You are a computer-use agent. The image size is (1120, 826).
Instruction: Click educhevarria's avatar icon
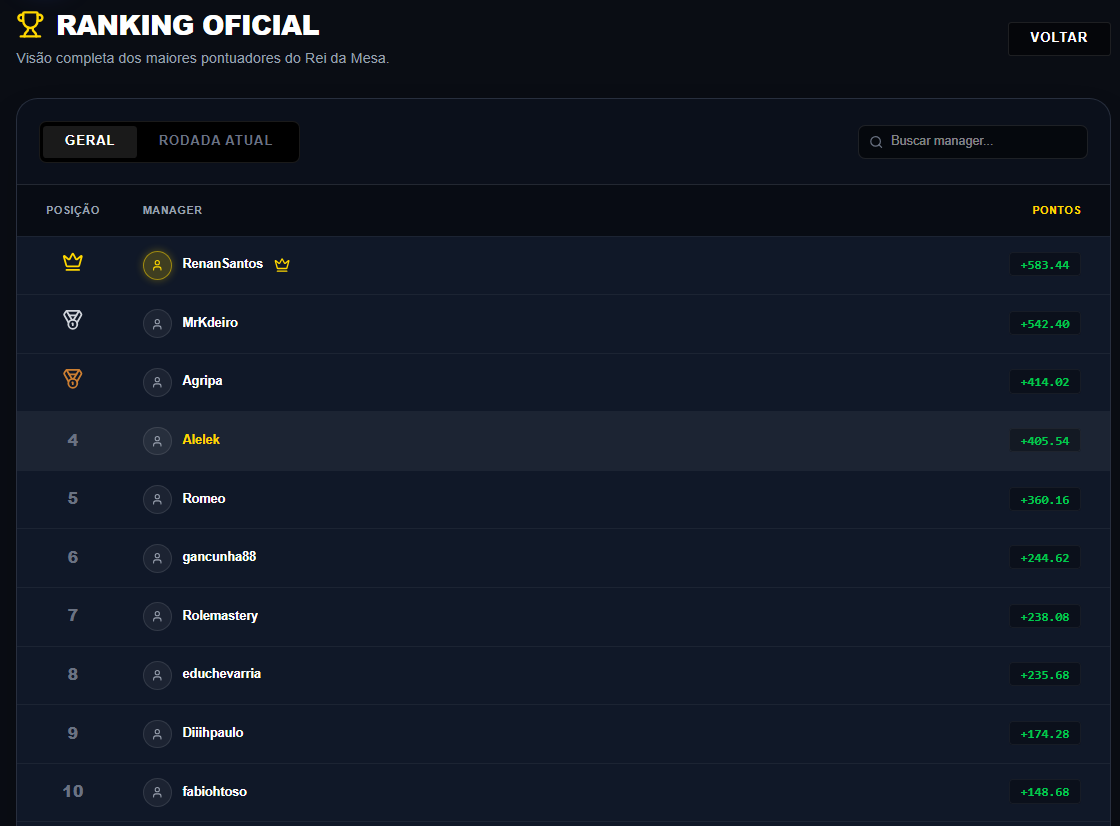[157, 675]
